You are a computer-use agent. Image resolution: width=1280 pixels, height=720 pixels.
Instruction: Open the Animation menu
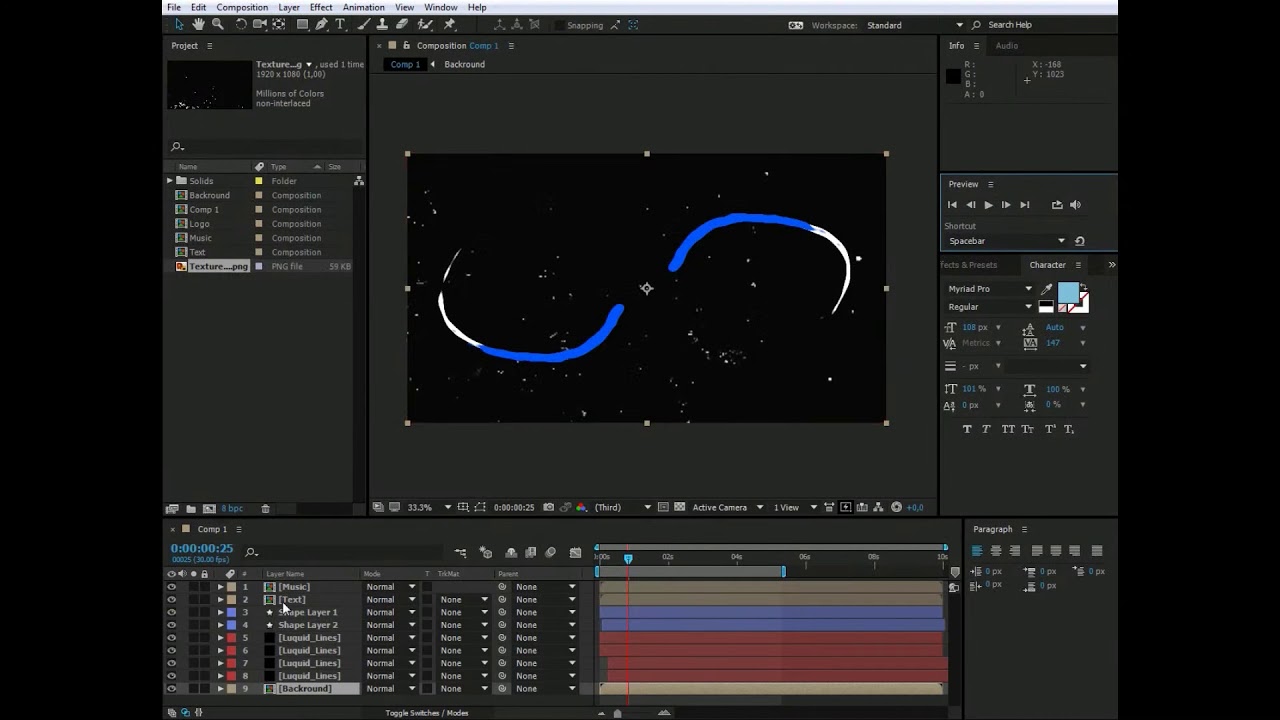364,7
